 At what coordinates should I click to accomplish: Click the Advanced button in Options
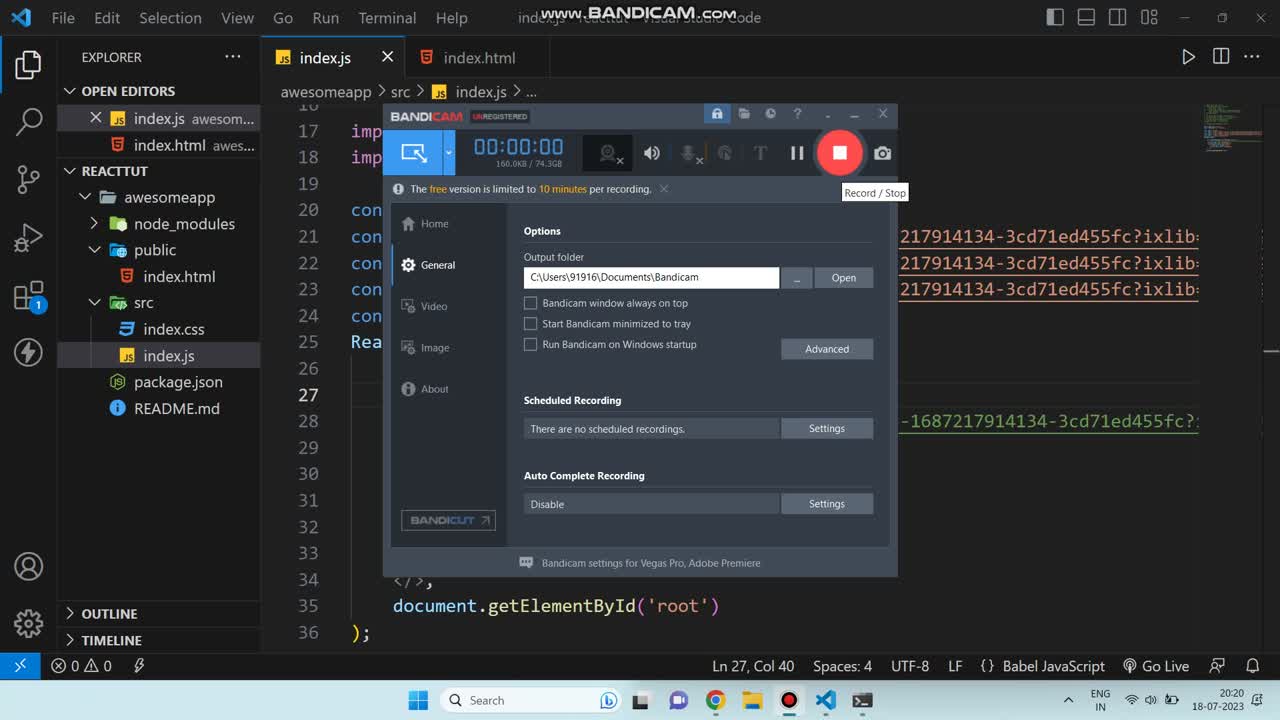coord(826,349)
